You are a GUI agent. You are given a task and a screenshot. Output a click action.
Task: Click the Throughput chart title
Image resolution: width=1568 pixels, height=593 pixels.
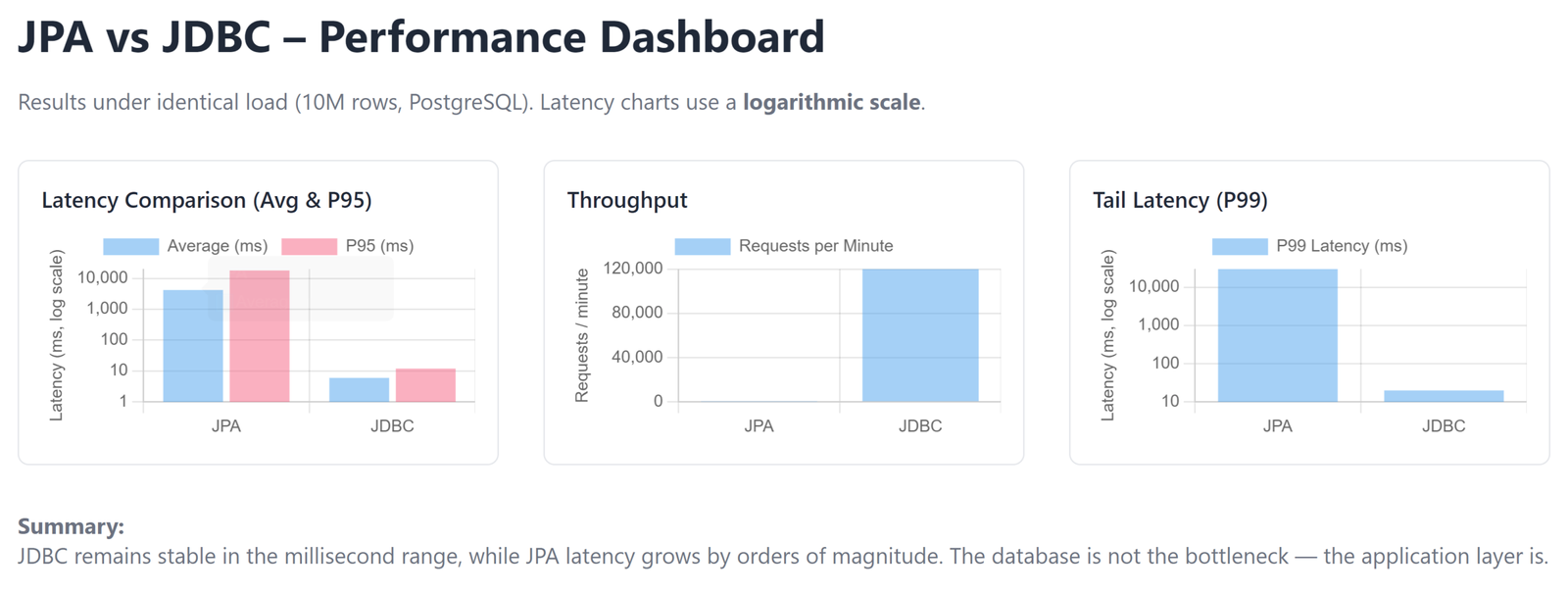(x=627, y=201)
